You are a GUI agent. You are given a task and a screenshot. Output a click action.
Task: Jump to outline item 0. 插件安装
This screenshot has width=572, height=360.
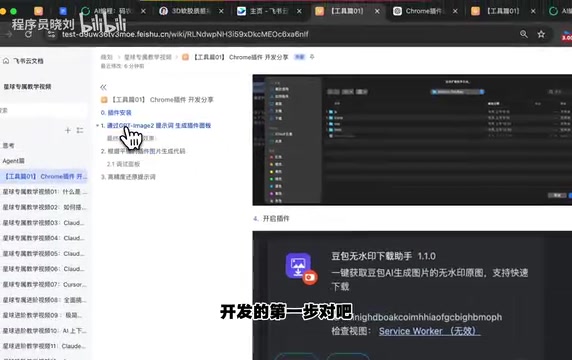click(116, 113)
